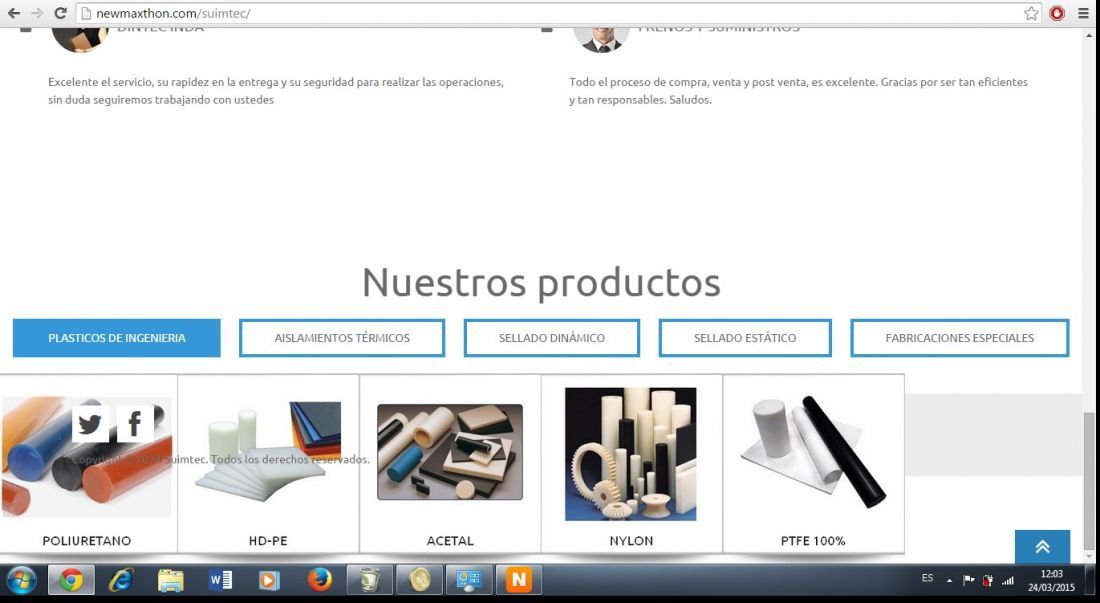1100x603 pixels.
Task: Open the Chrome hamburger menu
Action: point(1083,13)
